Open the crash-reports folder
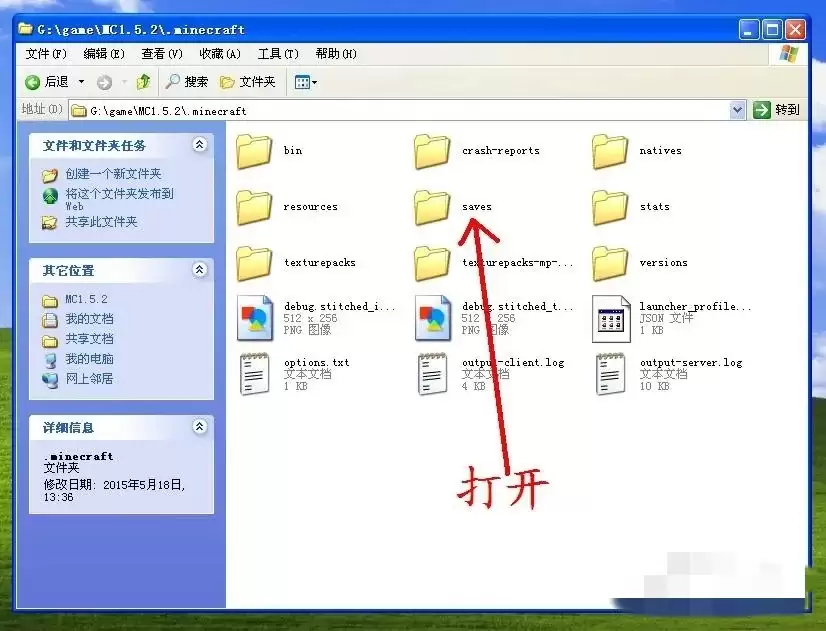Viewport: 826px width, 631px height. click(432, 149)
